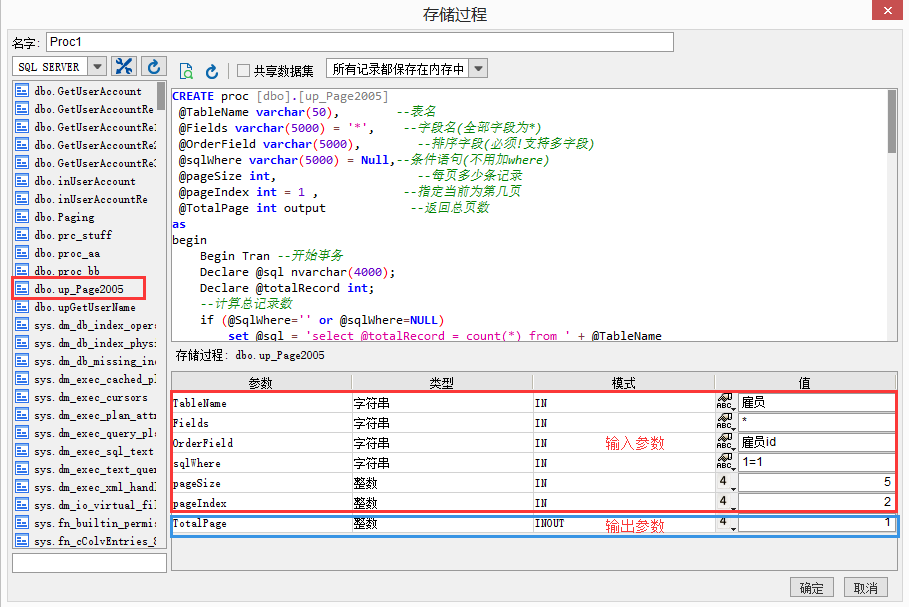This screenshot has height=607, width=909.
Task: Select dbo.Paging in the procedure list
Action: (x=64, y=217)
